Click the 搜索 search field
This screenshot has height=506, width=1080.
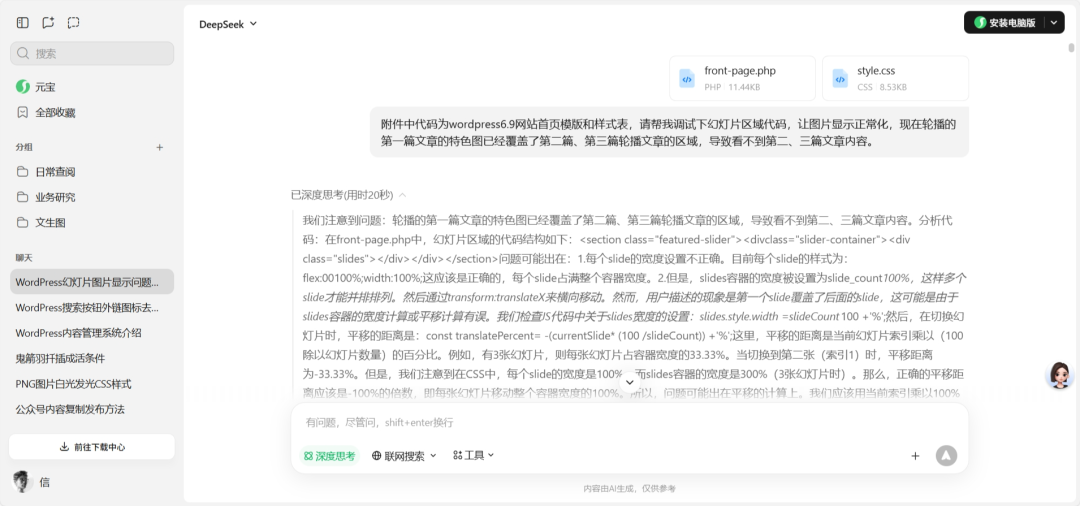point(92,53)
